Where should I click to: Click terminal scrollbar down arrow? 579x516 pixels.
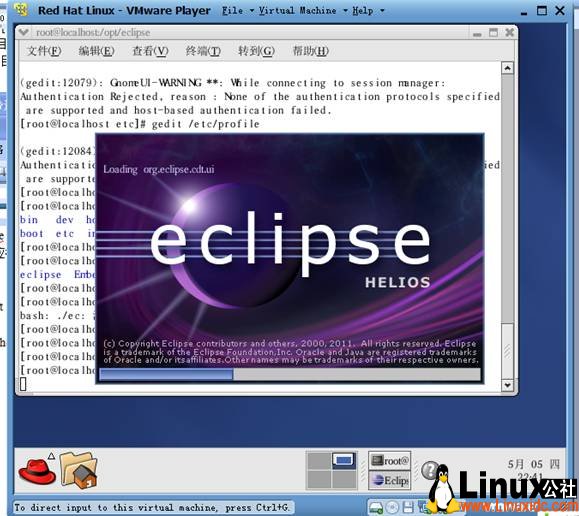coord(507,385)
